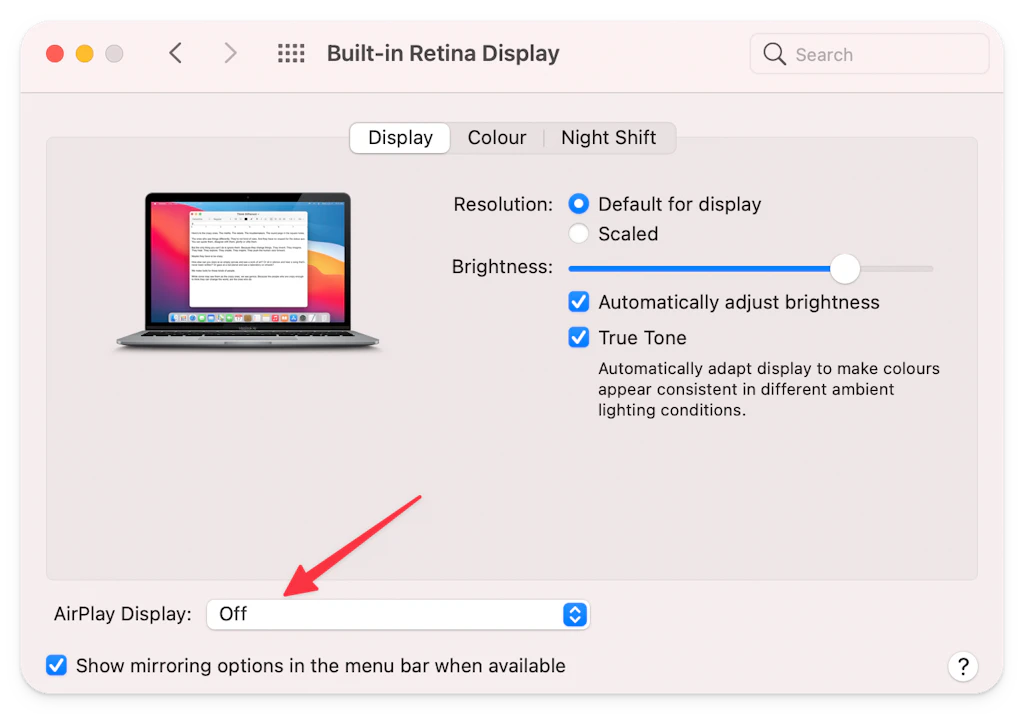Switch to the Night Shift tab
This screenshot has width=1024, height=714.
pyautogui.click(x=608, y=138)
